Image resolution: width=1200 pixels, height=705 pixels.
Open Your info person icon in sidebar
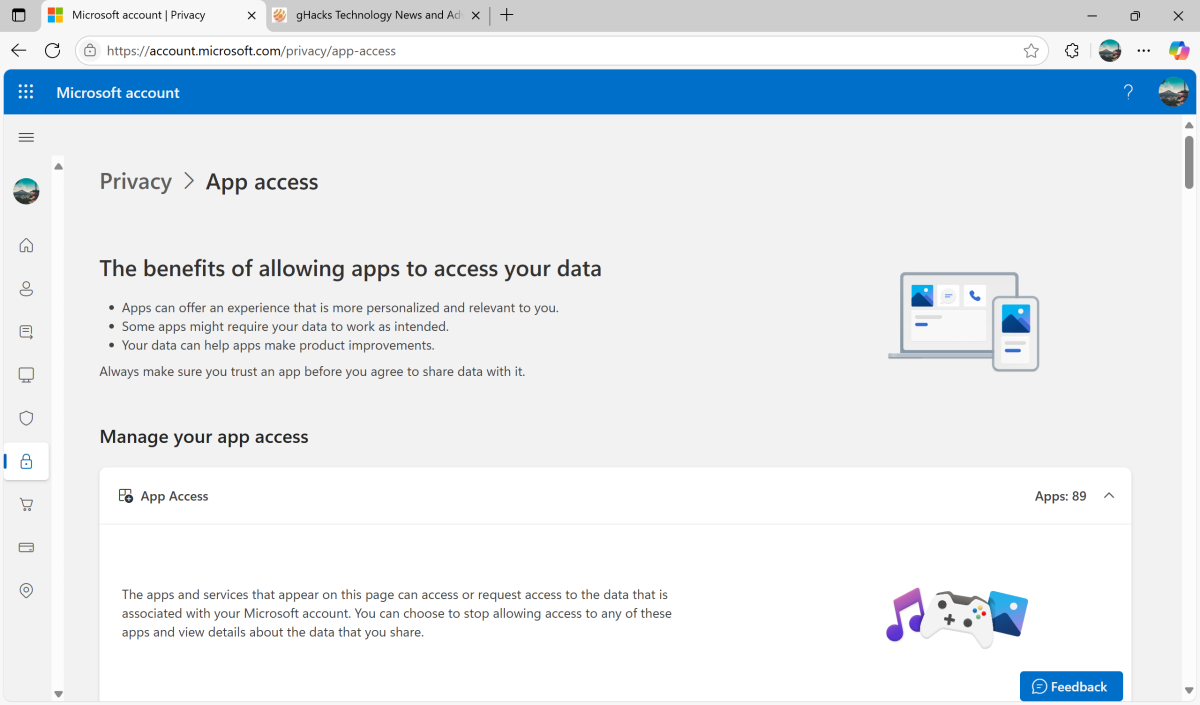click(x=26, y=289)
